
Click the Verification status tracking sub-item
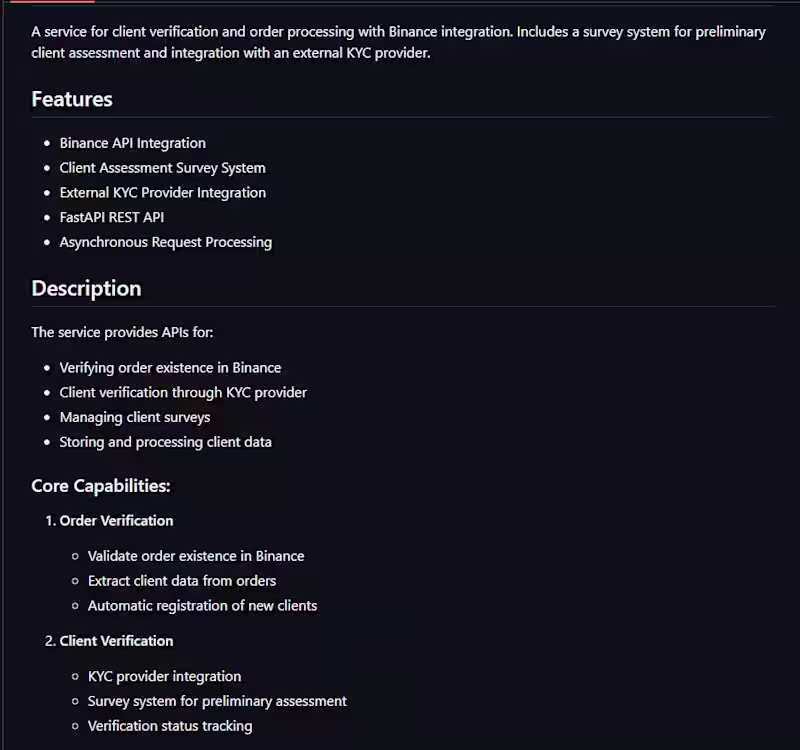(x=170, y=726)
